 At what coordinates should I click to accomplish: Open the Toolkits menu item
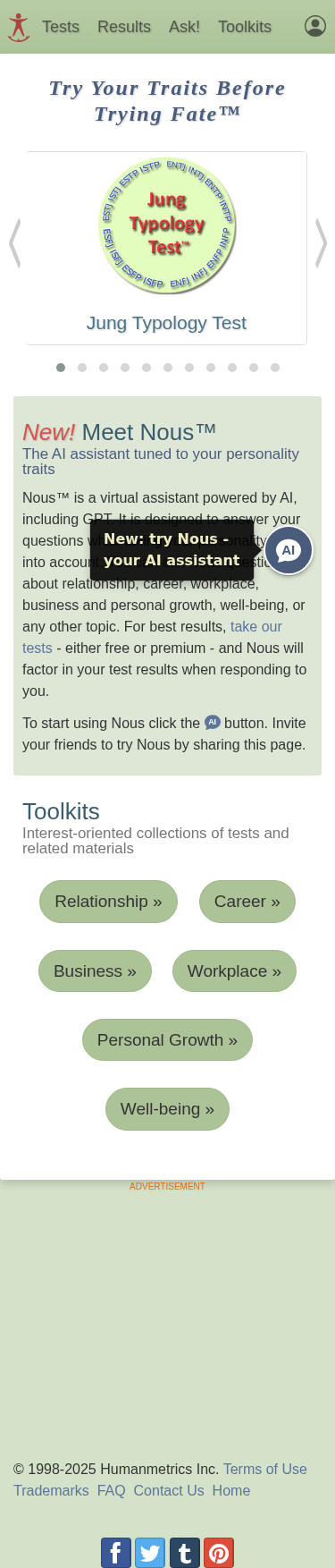tap(245, 27)
